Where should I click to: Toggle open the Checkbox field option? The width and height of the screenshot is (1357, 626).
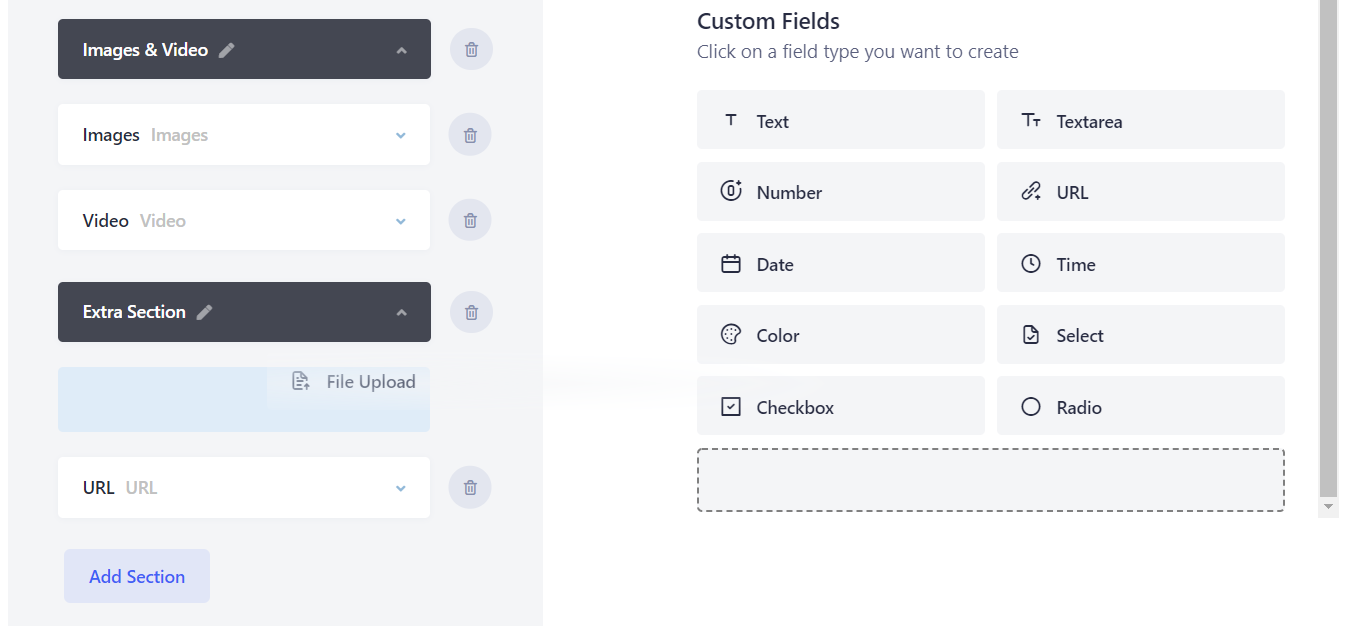coord(840,406)
